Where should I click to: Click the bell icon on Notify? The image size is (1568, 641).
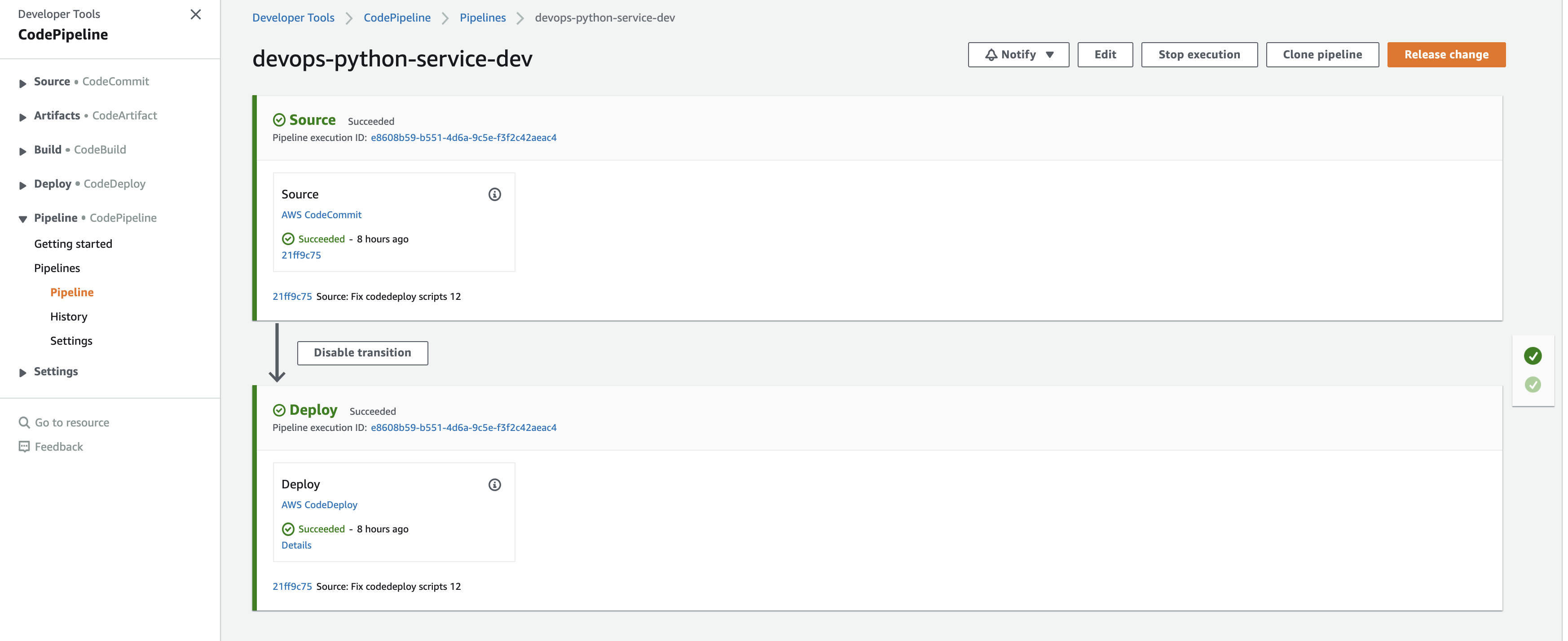click(x=991, y=55)
